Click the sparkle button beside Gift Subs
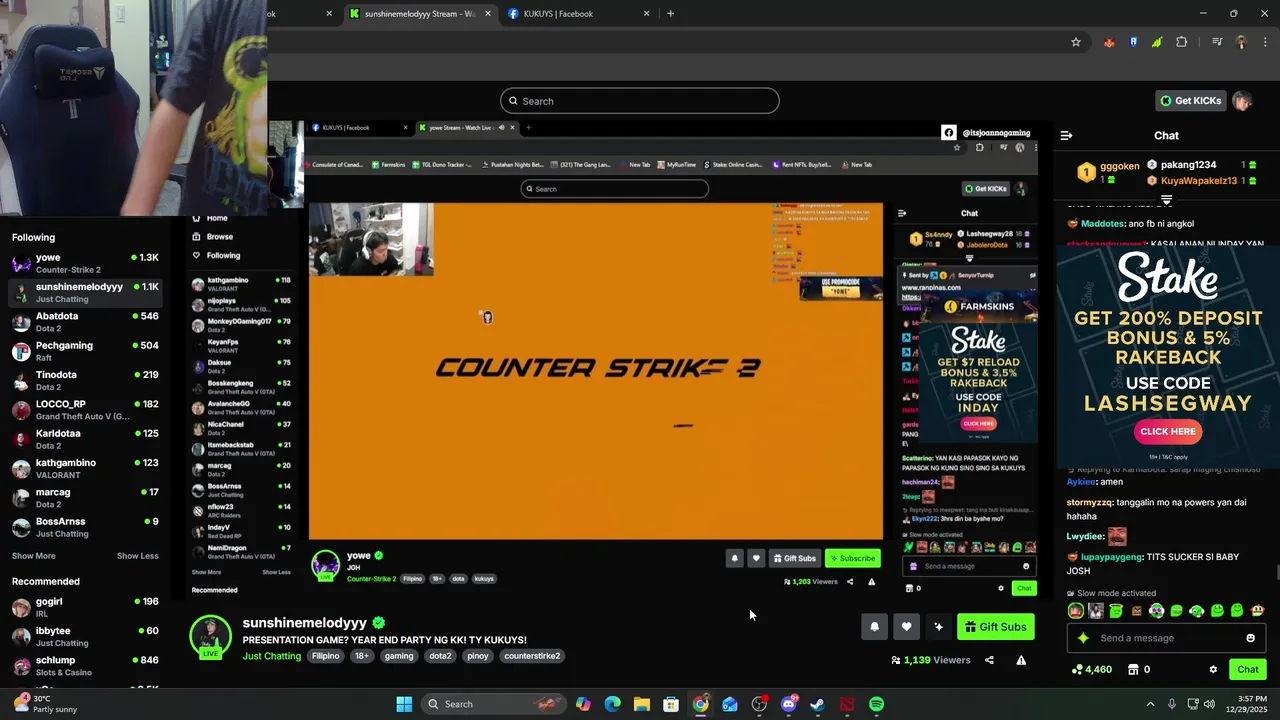1280x720 pixels. pos(938,627)
